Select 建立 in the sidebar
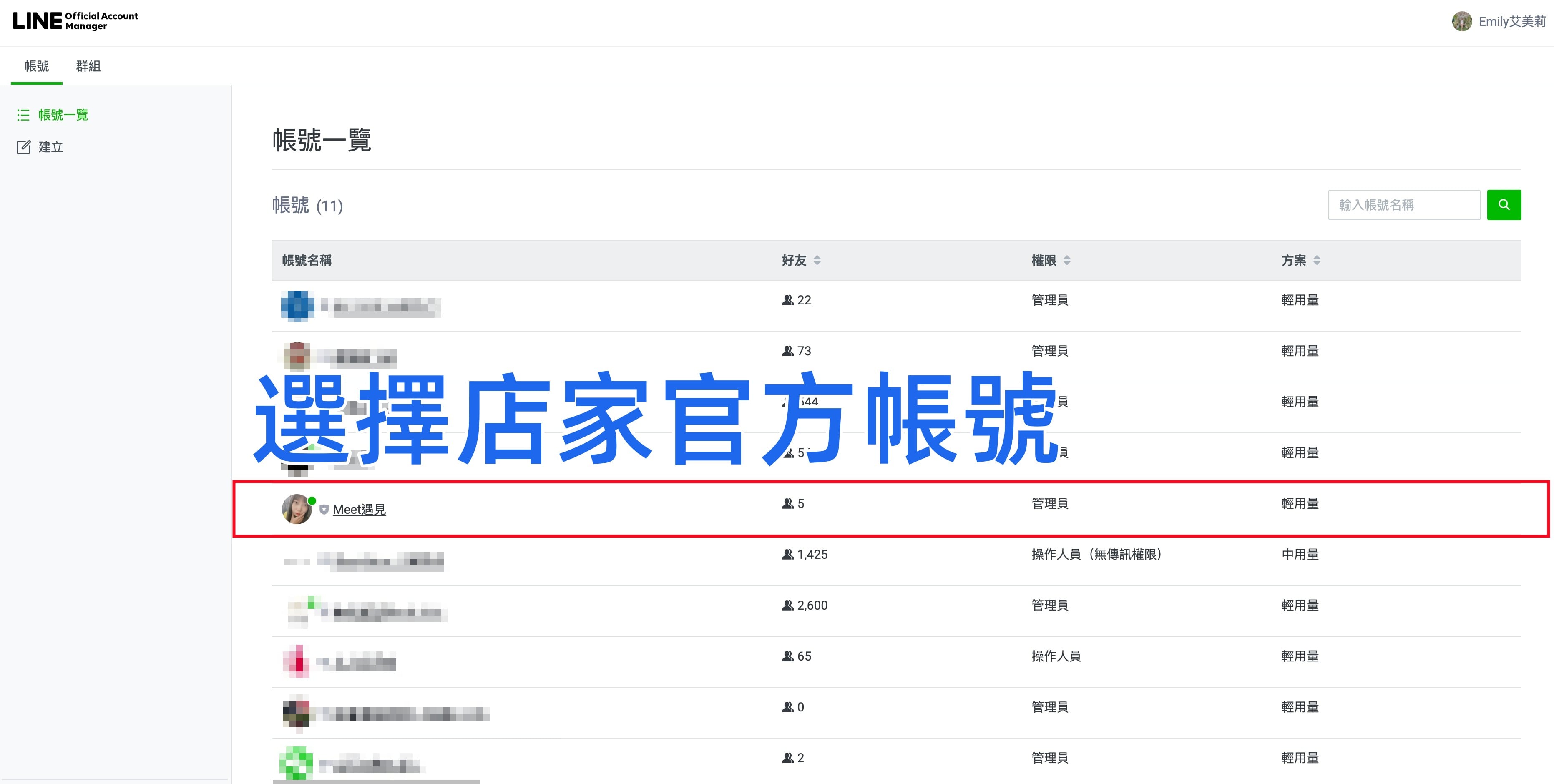This screenshot has height=784, width=1554. (x=51, y=147)
